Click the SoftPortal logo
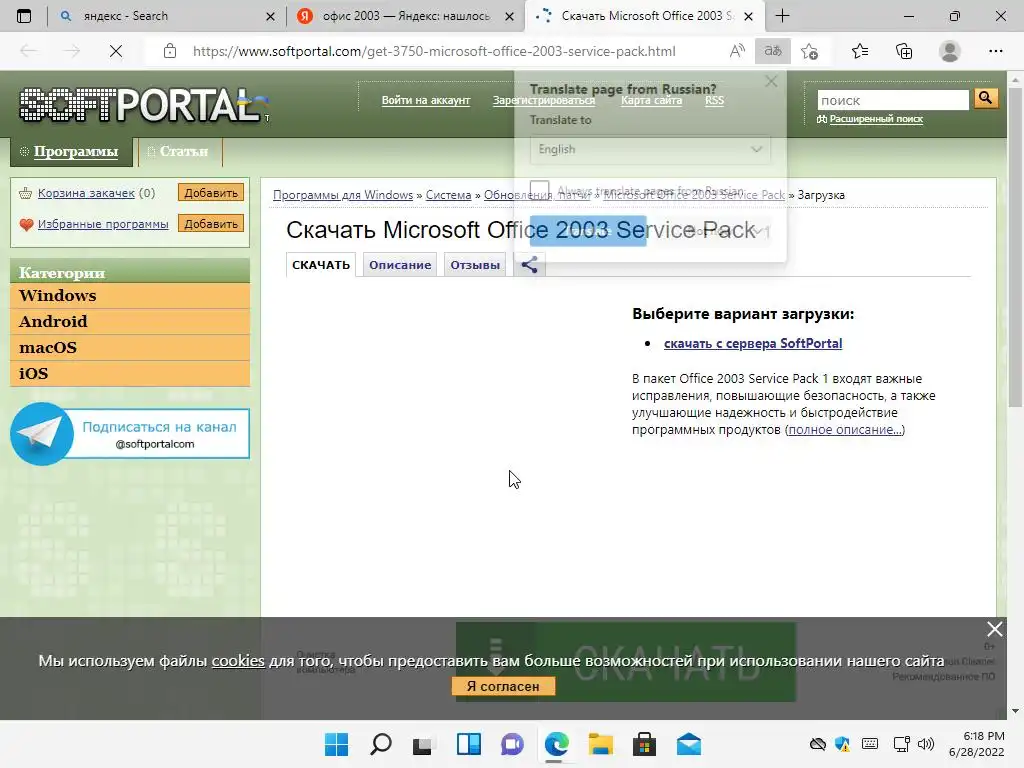 tap(144, 104)
